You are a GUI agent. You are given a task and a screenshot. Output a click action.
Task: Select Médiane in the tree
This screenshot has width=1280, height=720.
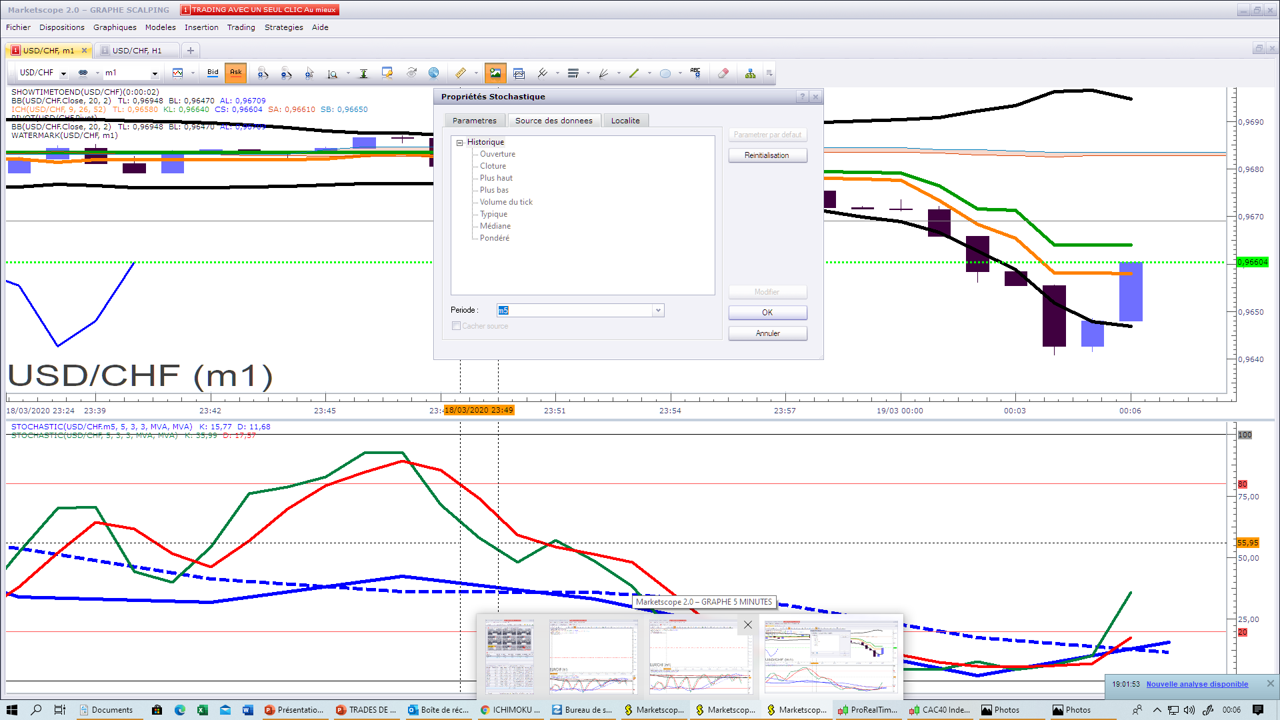[495, 226]
